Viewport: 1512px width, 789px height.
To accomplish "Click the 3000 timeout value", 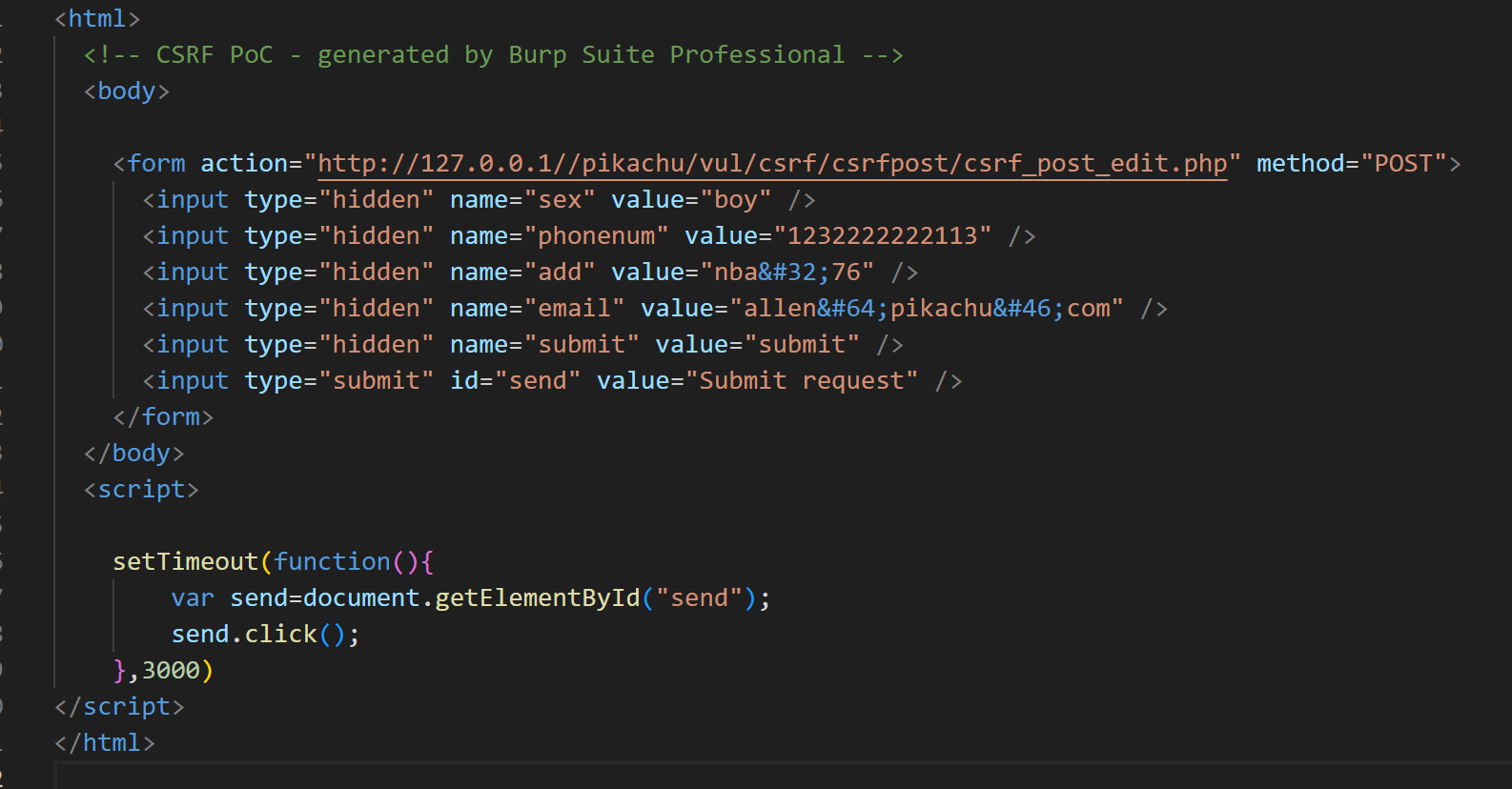I will pos(171,671).
